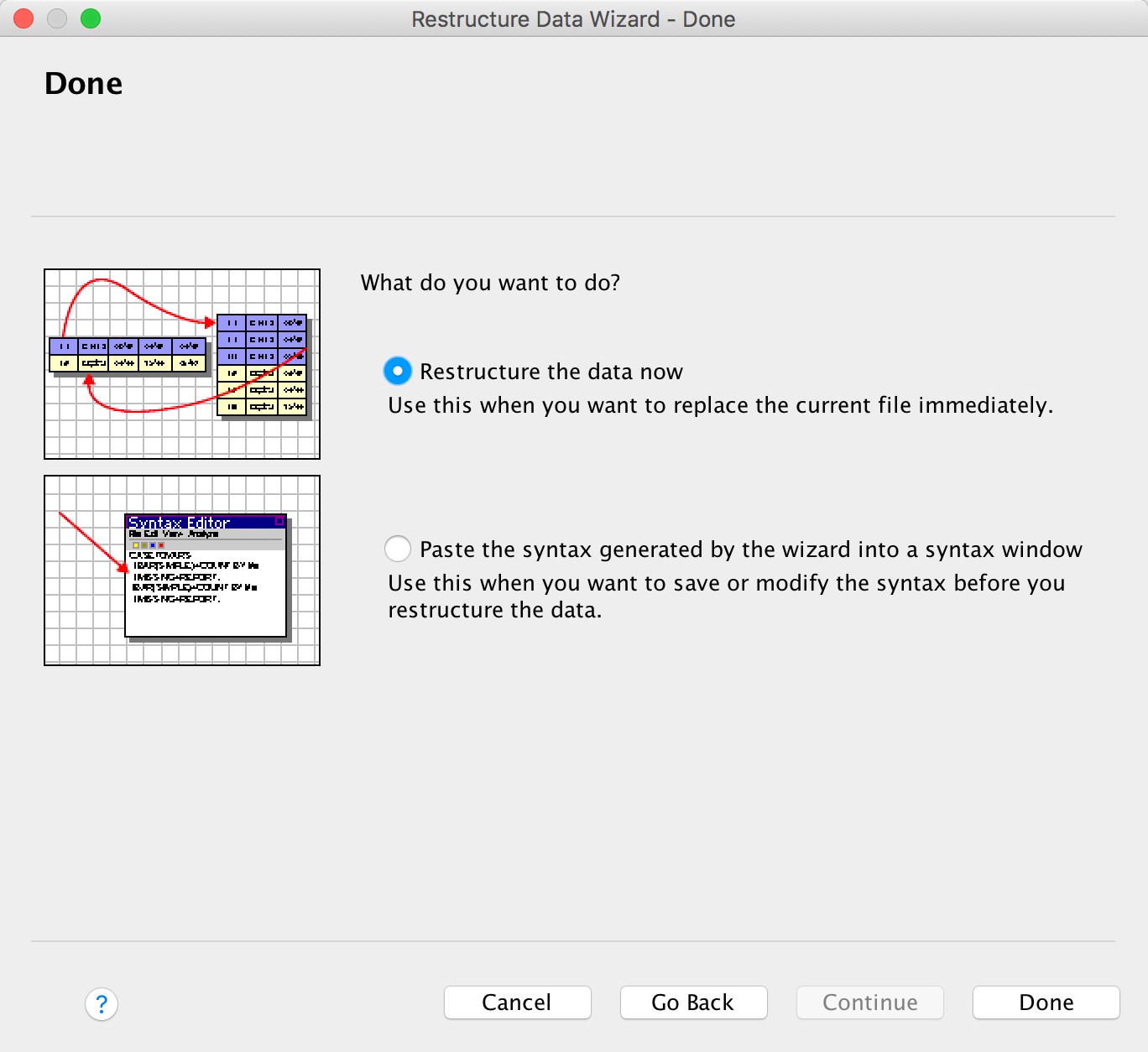Select the 'Restructure the data now' radio button
The width and height of the screenshot is (1148, 1052).
point(398,371)
